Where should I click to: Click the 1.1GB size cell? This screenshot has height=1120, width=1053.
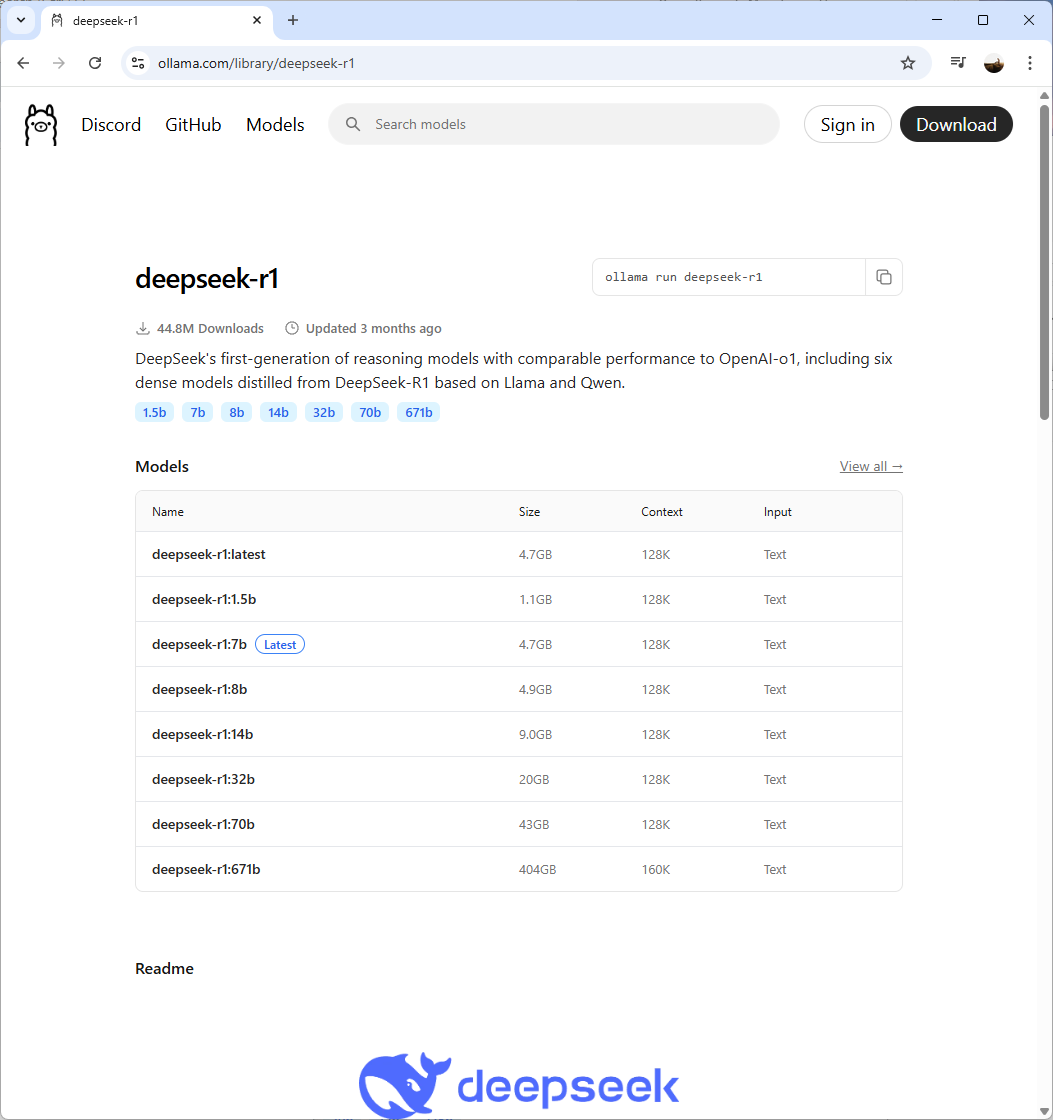tap(535, 599)
